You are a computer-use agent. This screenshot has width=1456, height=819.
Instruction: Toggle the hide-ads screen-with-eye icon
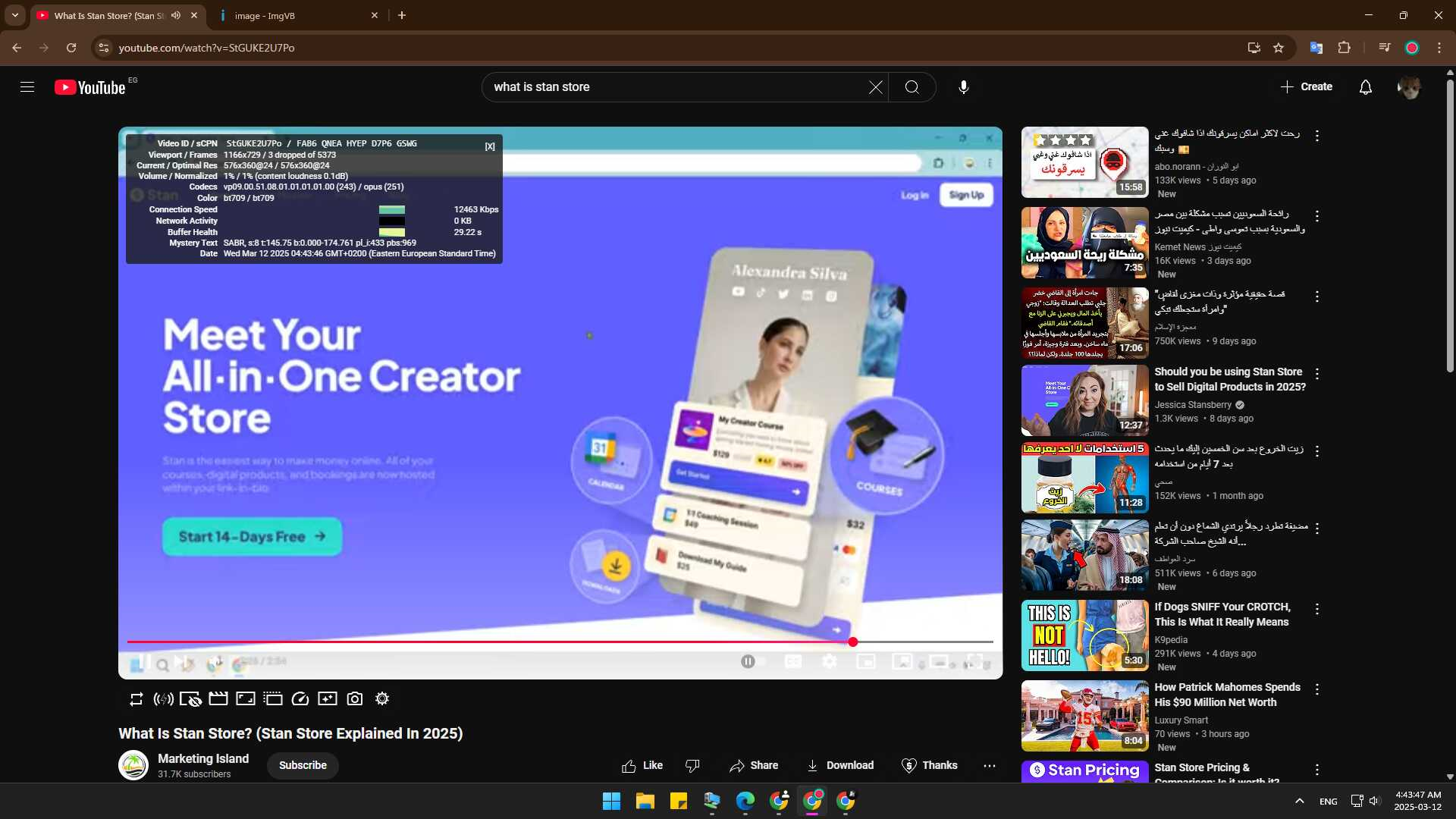pos(190,699)
